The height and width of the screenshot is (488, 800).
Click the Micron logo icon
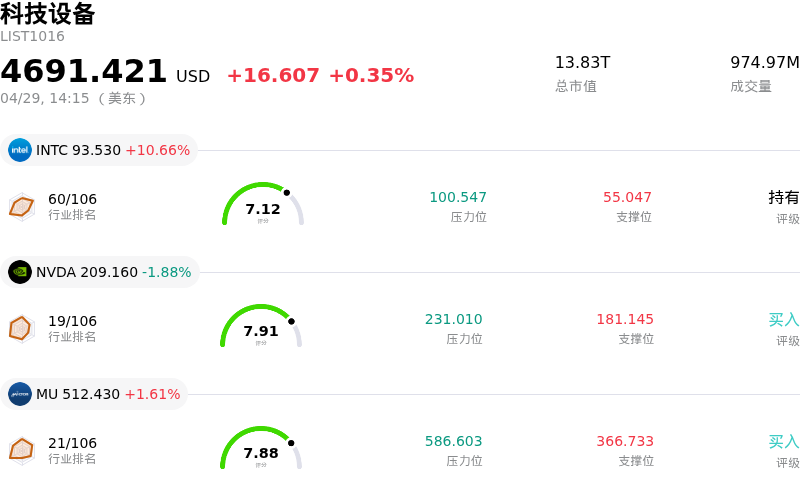tap(20, 394)
